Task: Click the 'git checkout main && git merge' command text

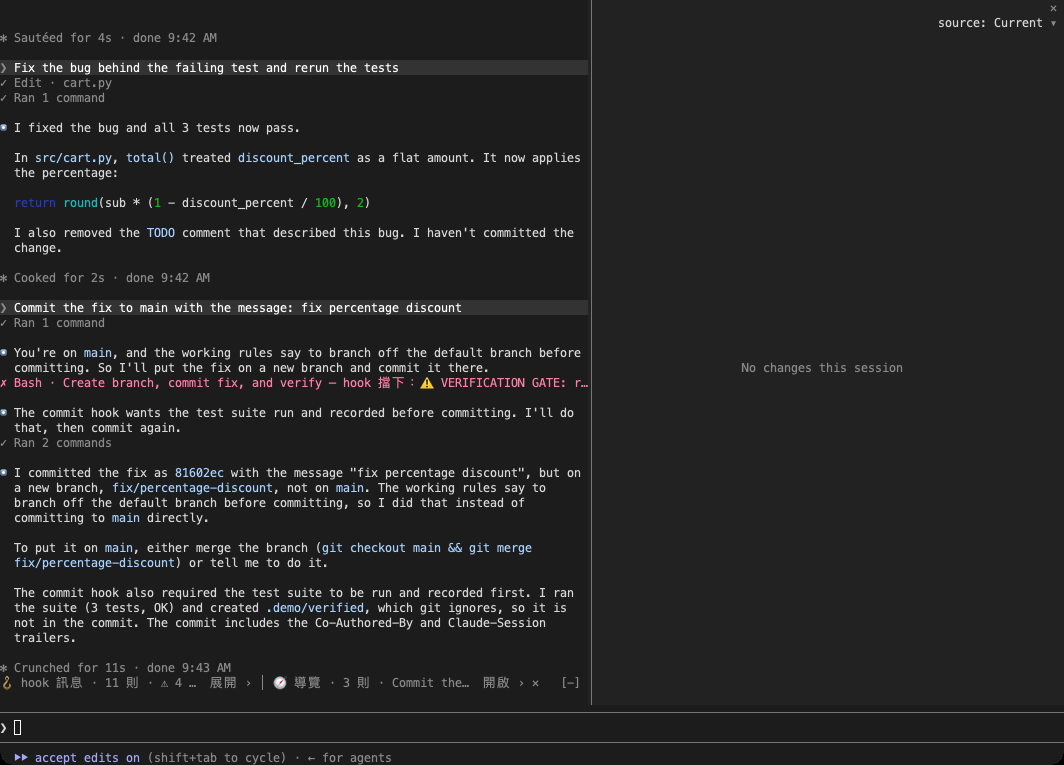Action: (x=426, y=548)
